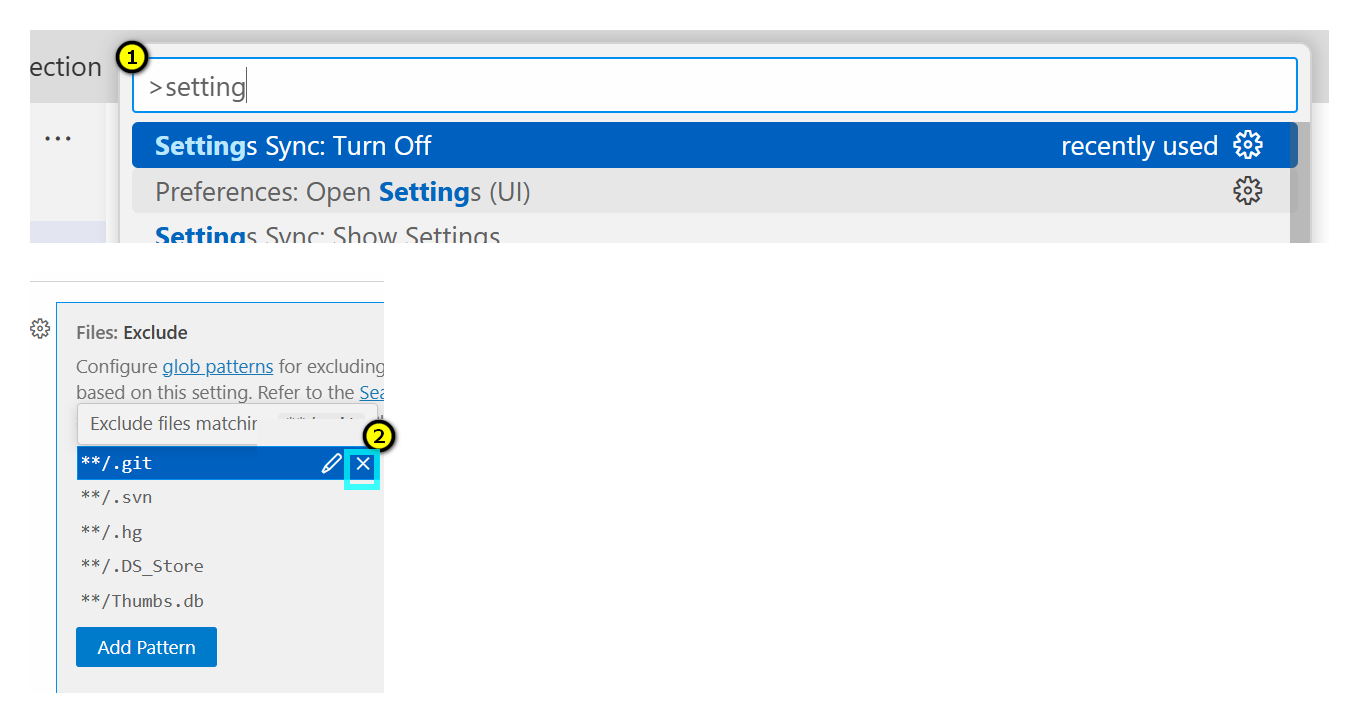This screenshot has height=723, width=1359.
Task: Select the **/.git exclude pattern row
Action: (190, 464)
